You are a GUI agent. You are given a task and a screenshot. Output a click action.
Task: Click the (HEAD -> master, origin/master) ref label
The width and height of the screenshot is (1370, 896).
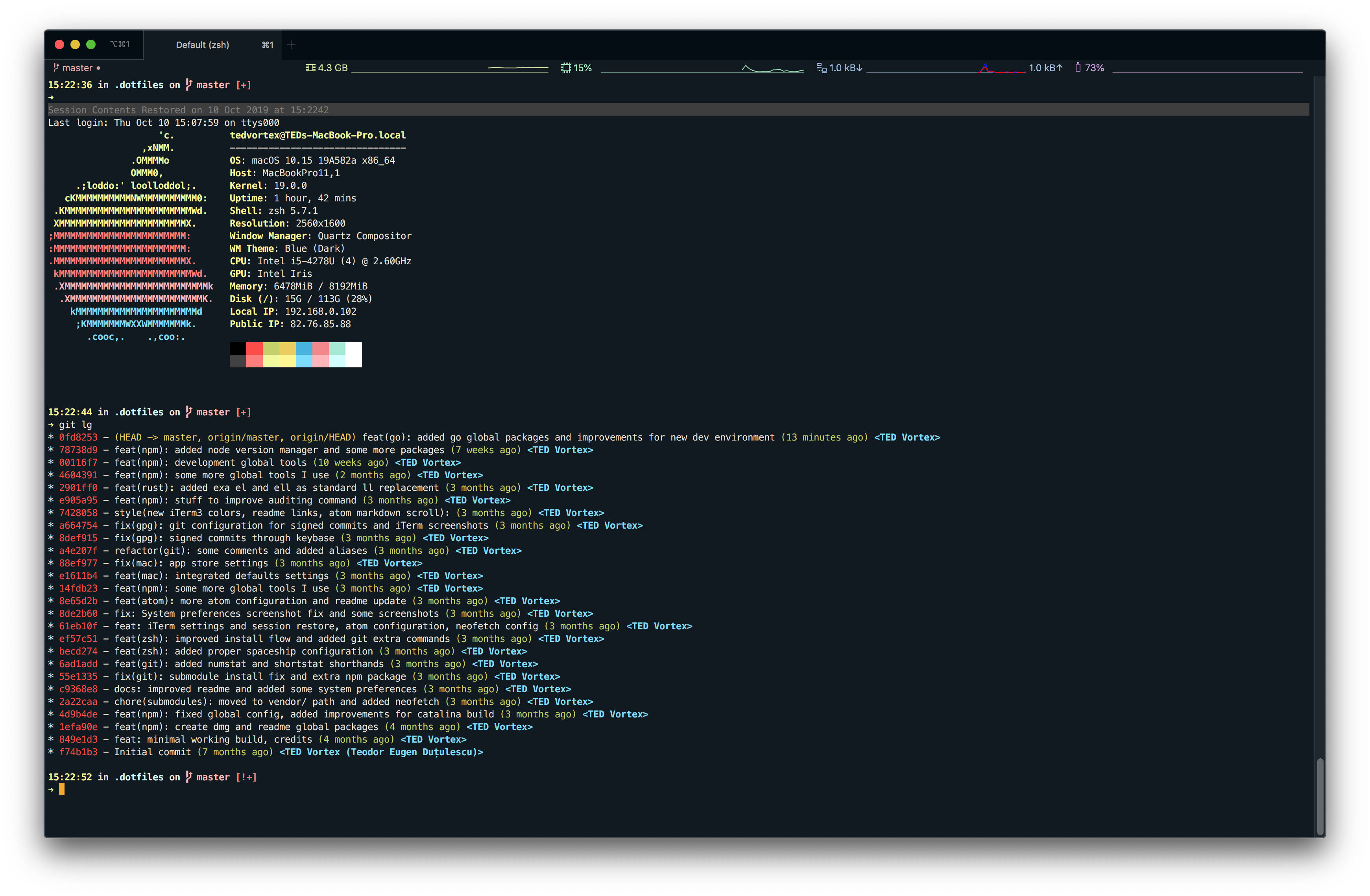tap(235, 437)
